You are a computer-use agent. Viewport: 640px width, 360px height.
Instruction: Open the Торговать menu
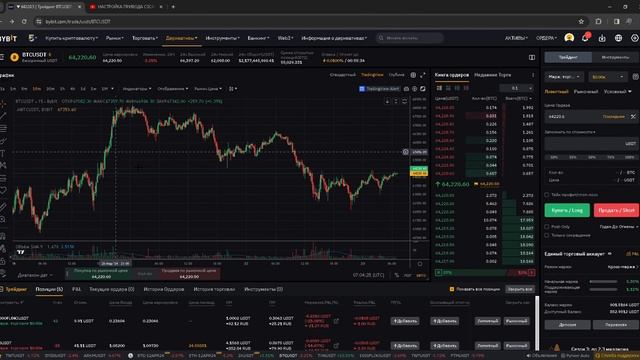pos(144,38)
